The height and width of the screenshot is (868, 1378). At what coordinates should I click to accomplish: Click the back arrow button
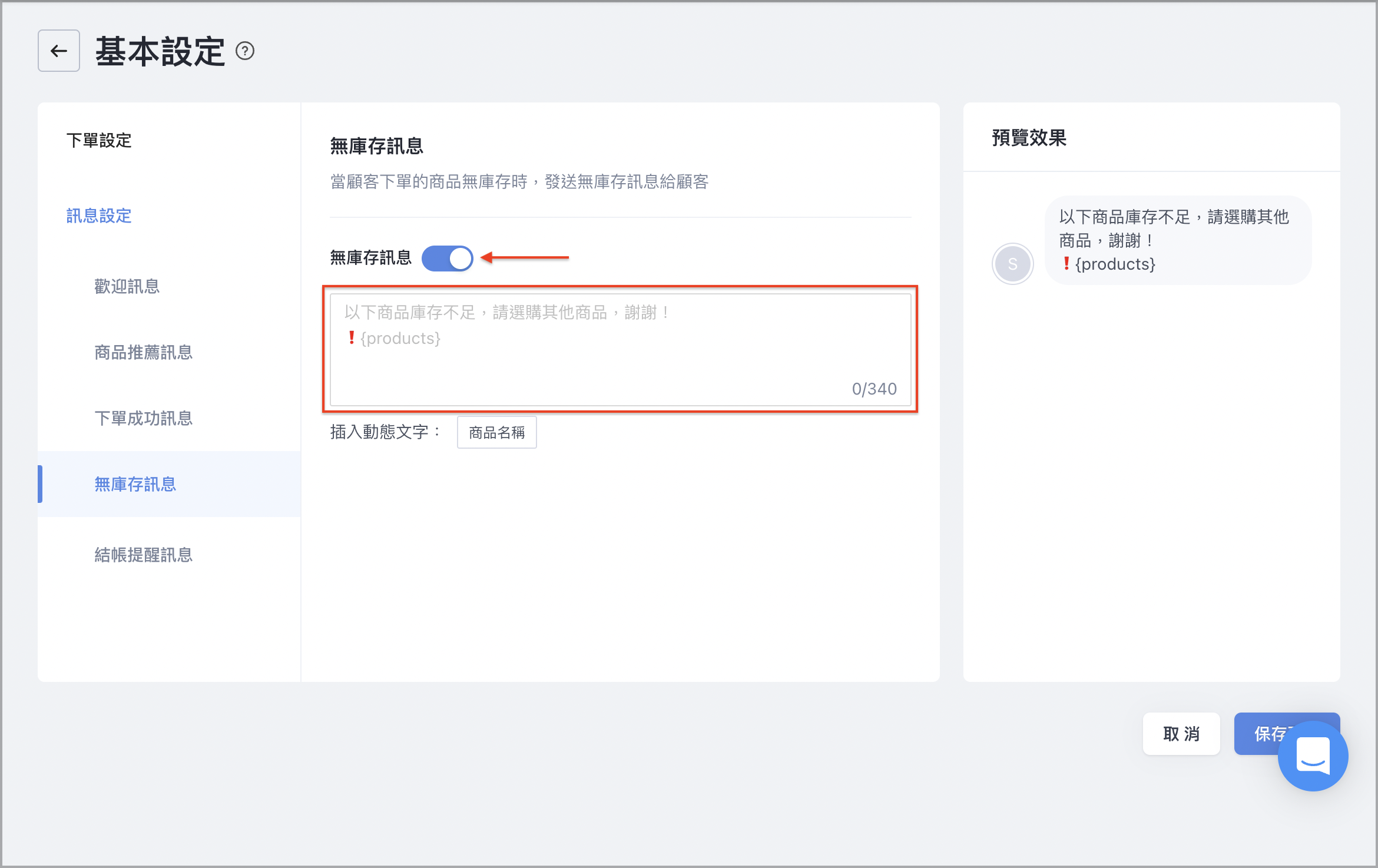click(x=59, y=51)
